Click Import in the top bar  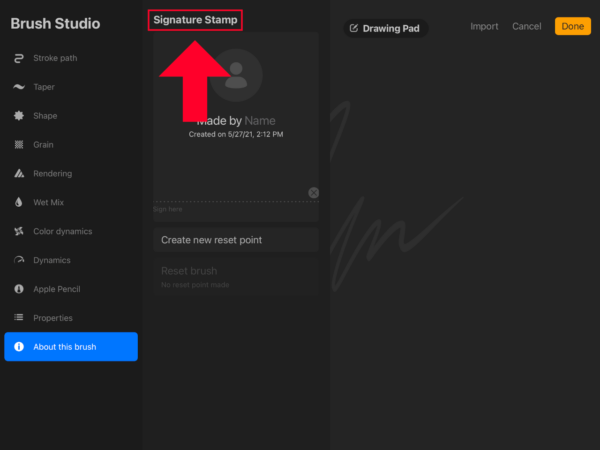[484, 26]
